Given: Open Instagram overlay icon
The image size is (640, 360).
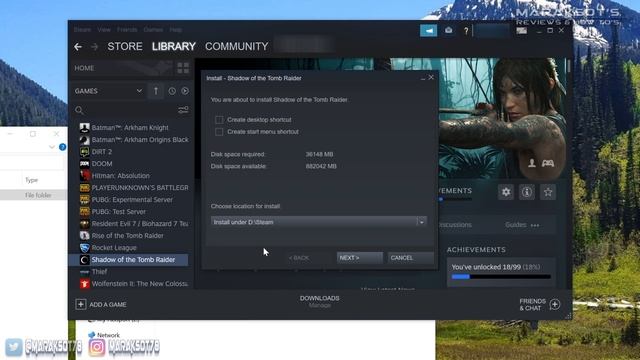Looking at the screenshot, I should coord(97,348).
